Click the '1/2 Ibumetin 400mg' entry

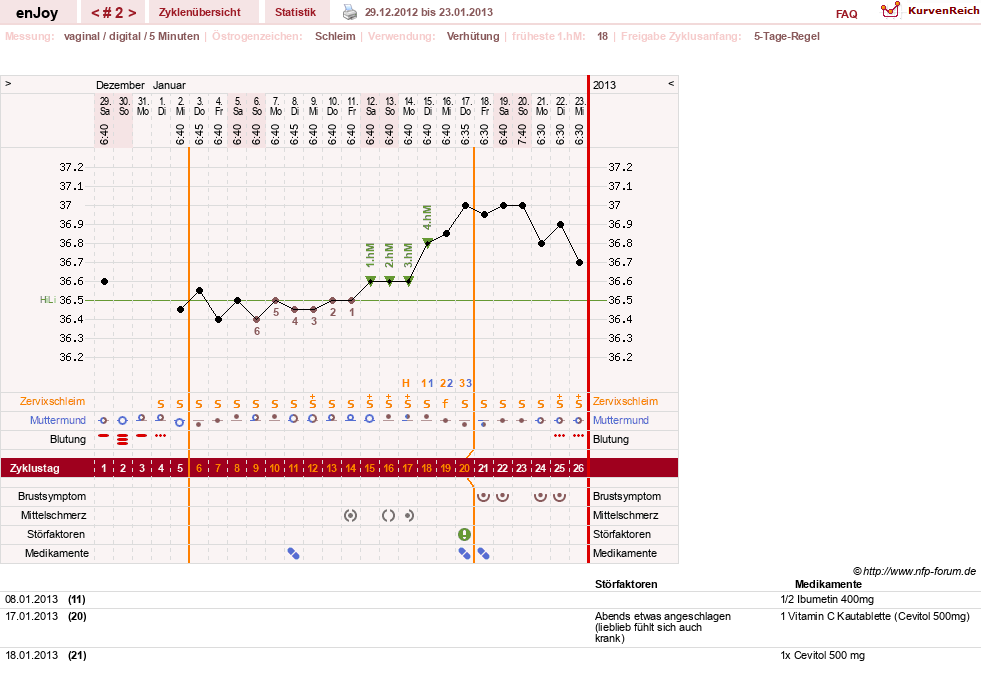coord(826,599)
